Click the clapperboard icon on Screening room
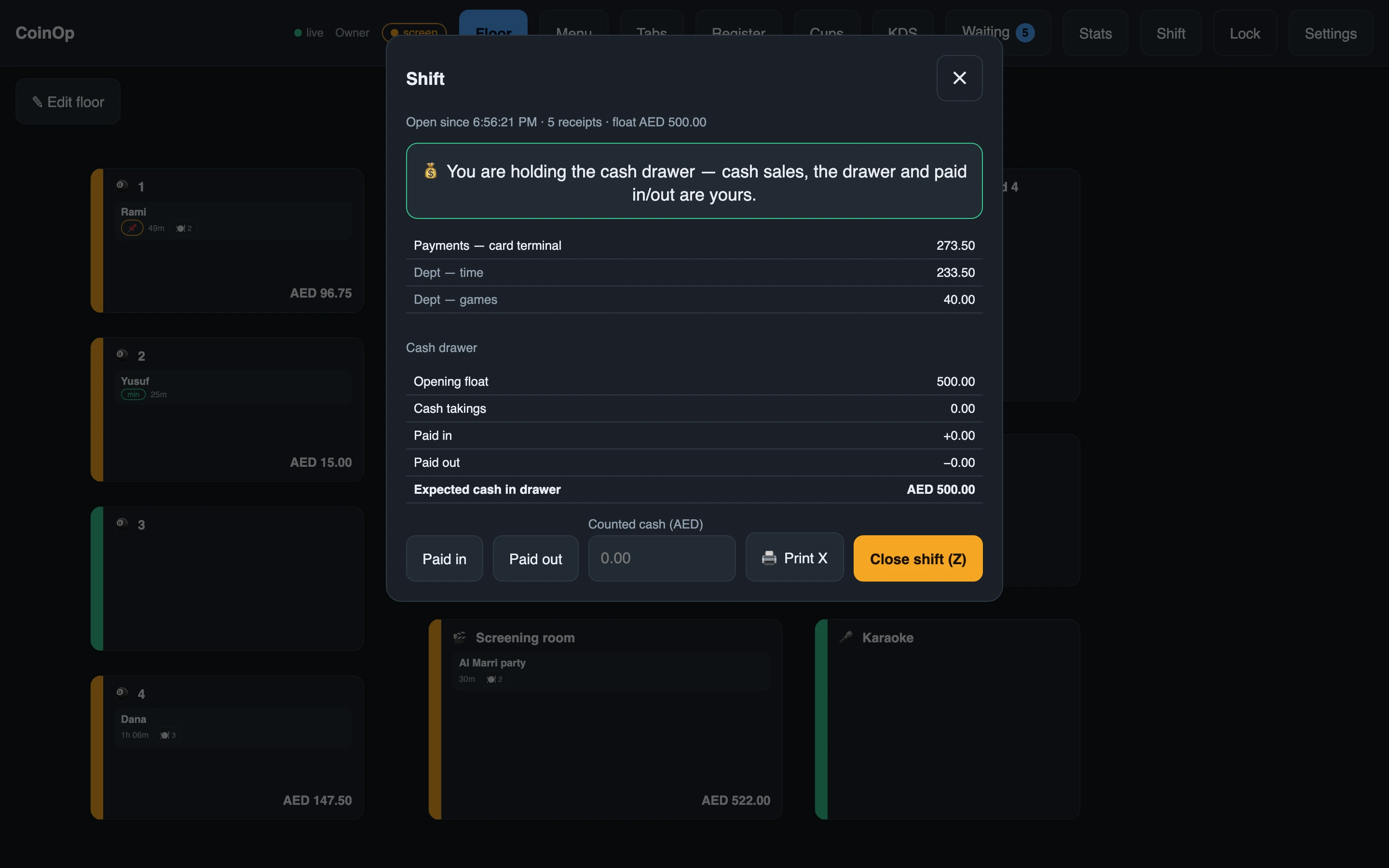 [459, 637]
